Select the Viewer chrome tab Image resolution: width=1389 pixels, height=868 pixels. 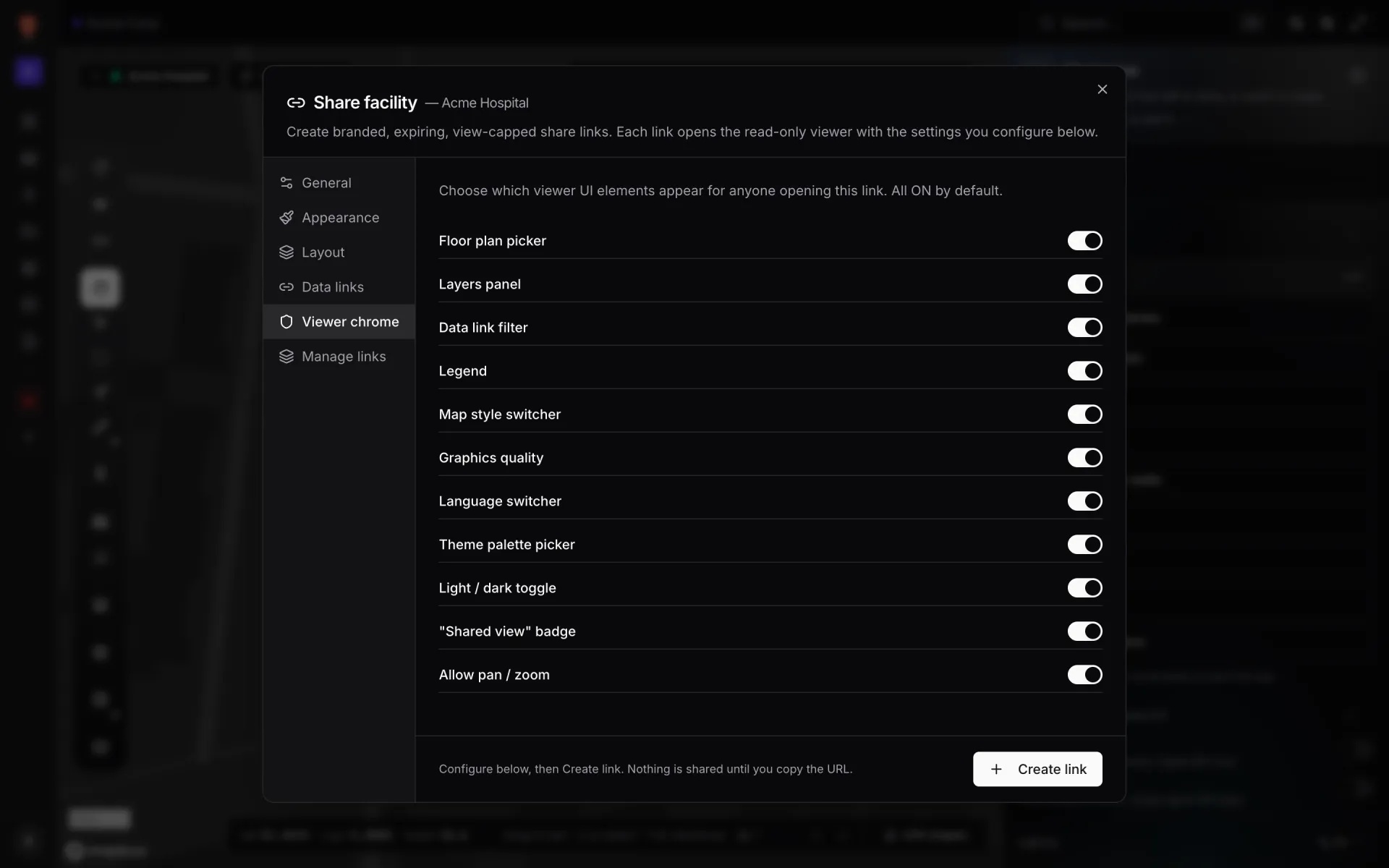coord(339,322)
